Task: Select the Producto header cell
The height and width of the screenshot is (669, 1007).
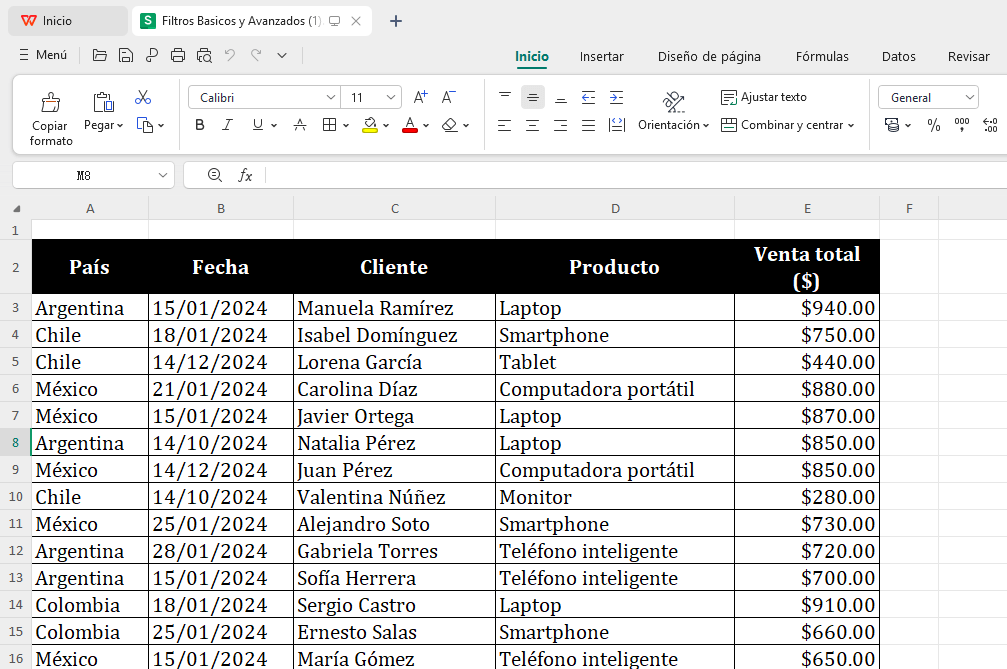Action: 615,266
